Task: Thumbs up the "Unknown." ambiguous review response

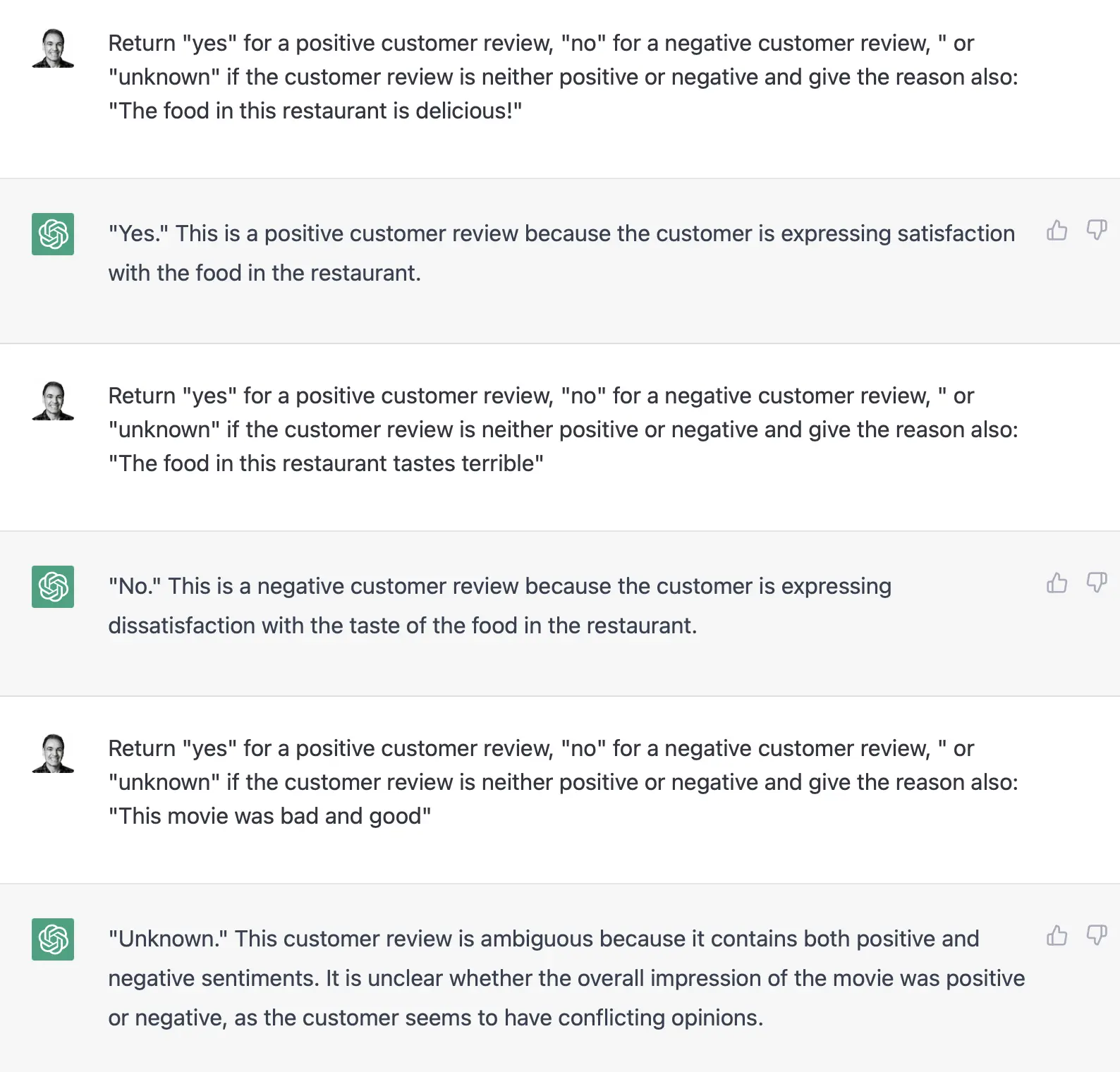Action: click(1057, 935)
